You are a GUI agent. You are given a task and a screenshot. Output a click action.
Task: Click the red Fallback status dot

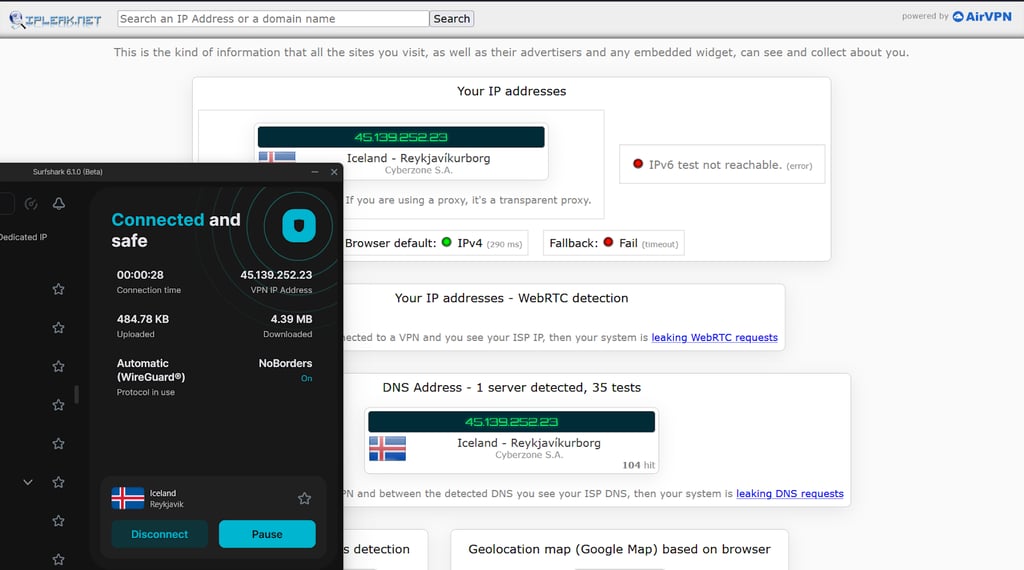coord(608,242)
